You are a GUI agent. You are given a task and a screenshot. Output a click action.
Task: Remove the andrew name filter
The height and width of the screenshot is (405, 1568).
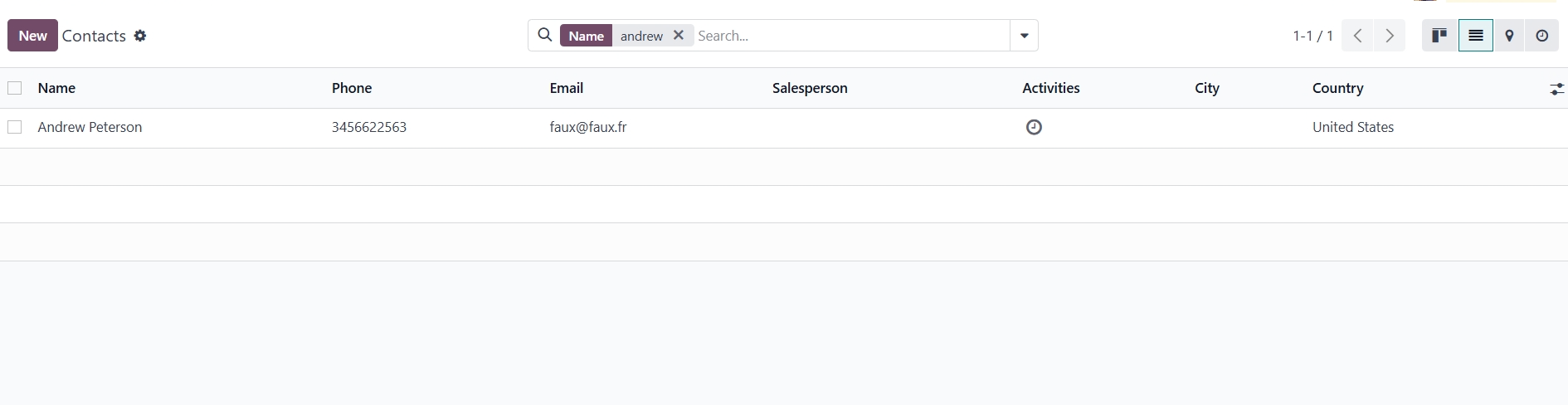point(679,35)
